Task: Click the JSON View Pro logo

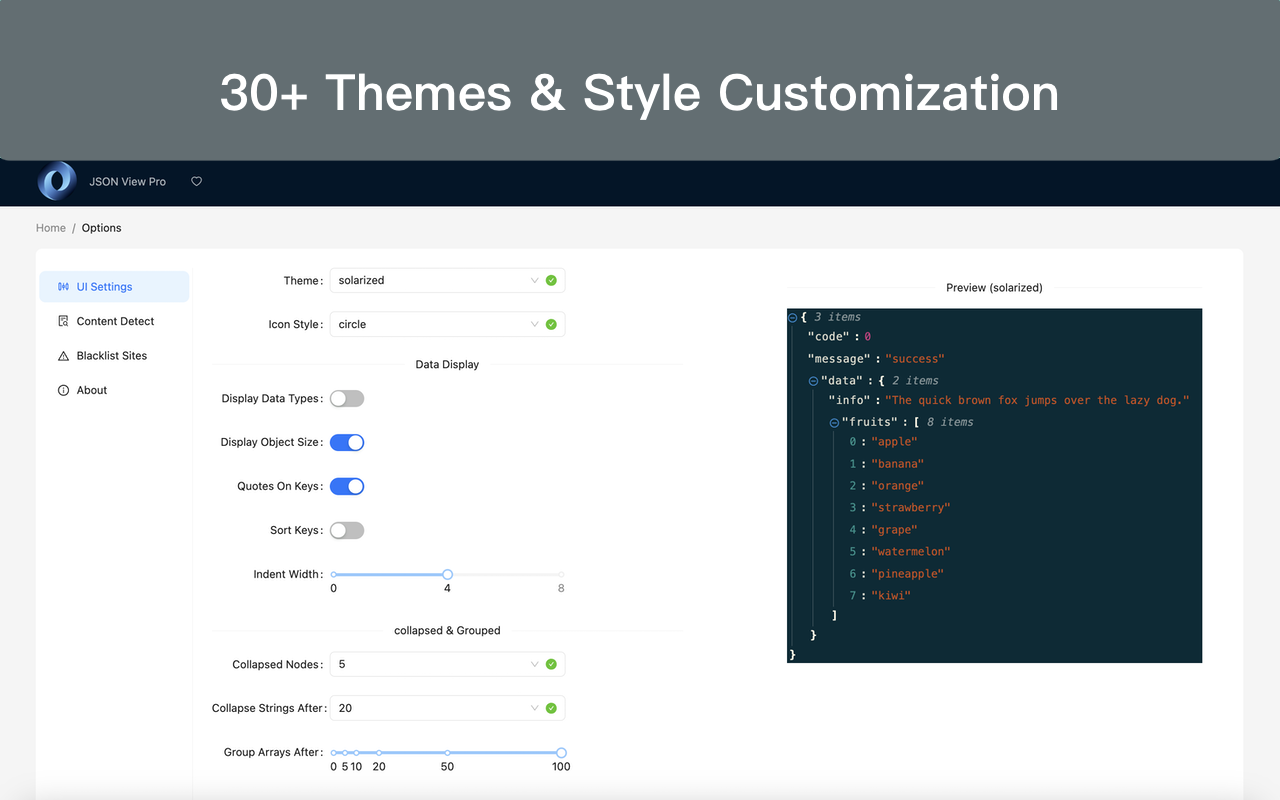Action: pos(56,181)
